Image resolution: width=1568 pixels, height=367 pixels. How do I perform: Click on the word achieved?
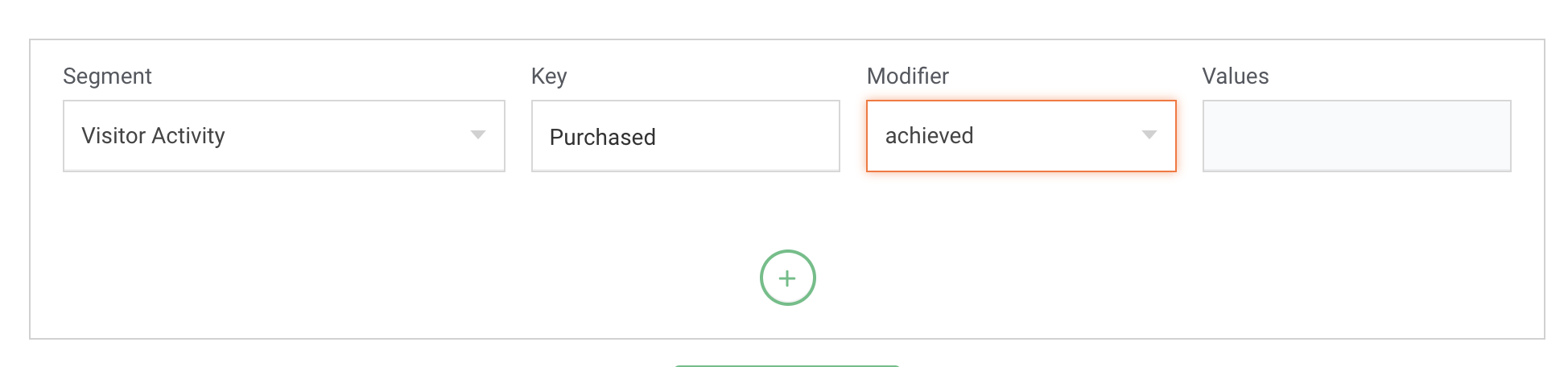[929, 136]
